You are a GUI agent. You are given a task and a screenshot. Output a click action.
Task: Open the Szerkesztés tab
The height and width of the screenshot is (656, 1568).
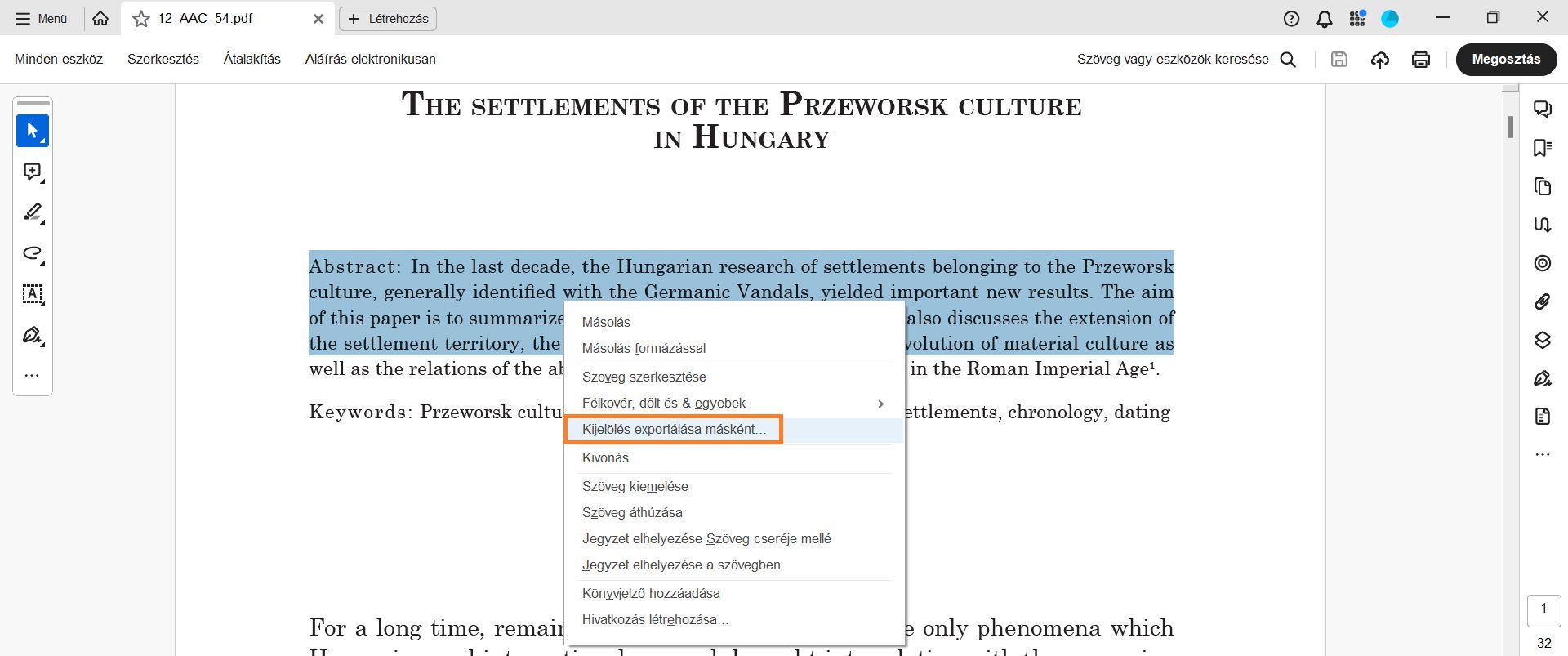click(x=163, y=59)
